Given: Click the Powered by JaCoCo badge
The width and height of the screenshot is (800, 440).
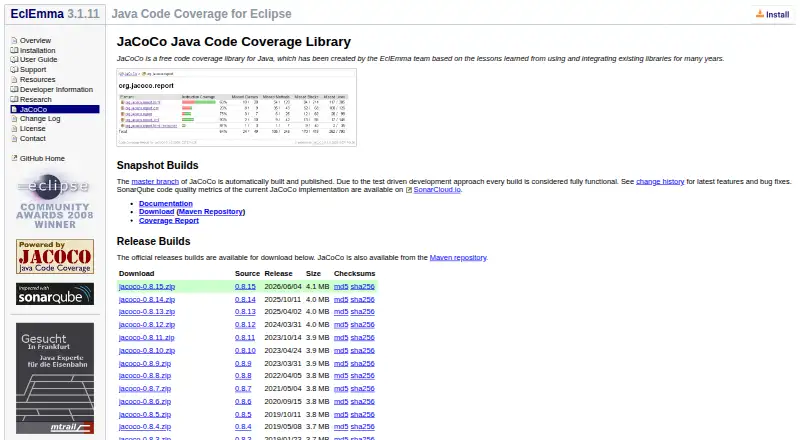Looking at the screenshot, I should 55,257.
